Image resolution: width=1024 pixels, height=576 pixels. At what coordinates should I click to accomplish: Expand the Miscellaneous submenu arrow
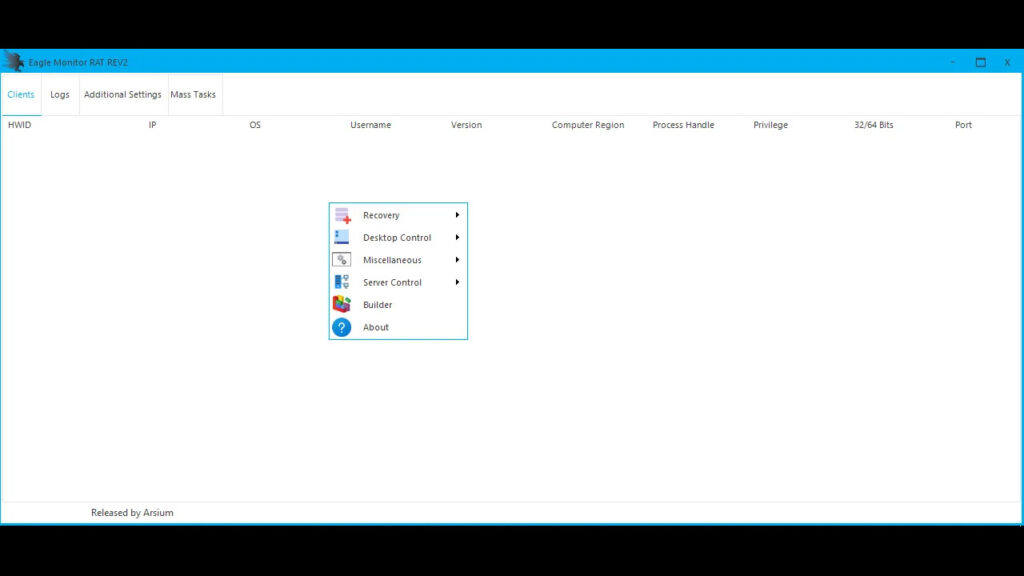point(457,260)
